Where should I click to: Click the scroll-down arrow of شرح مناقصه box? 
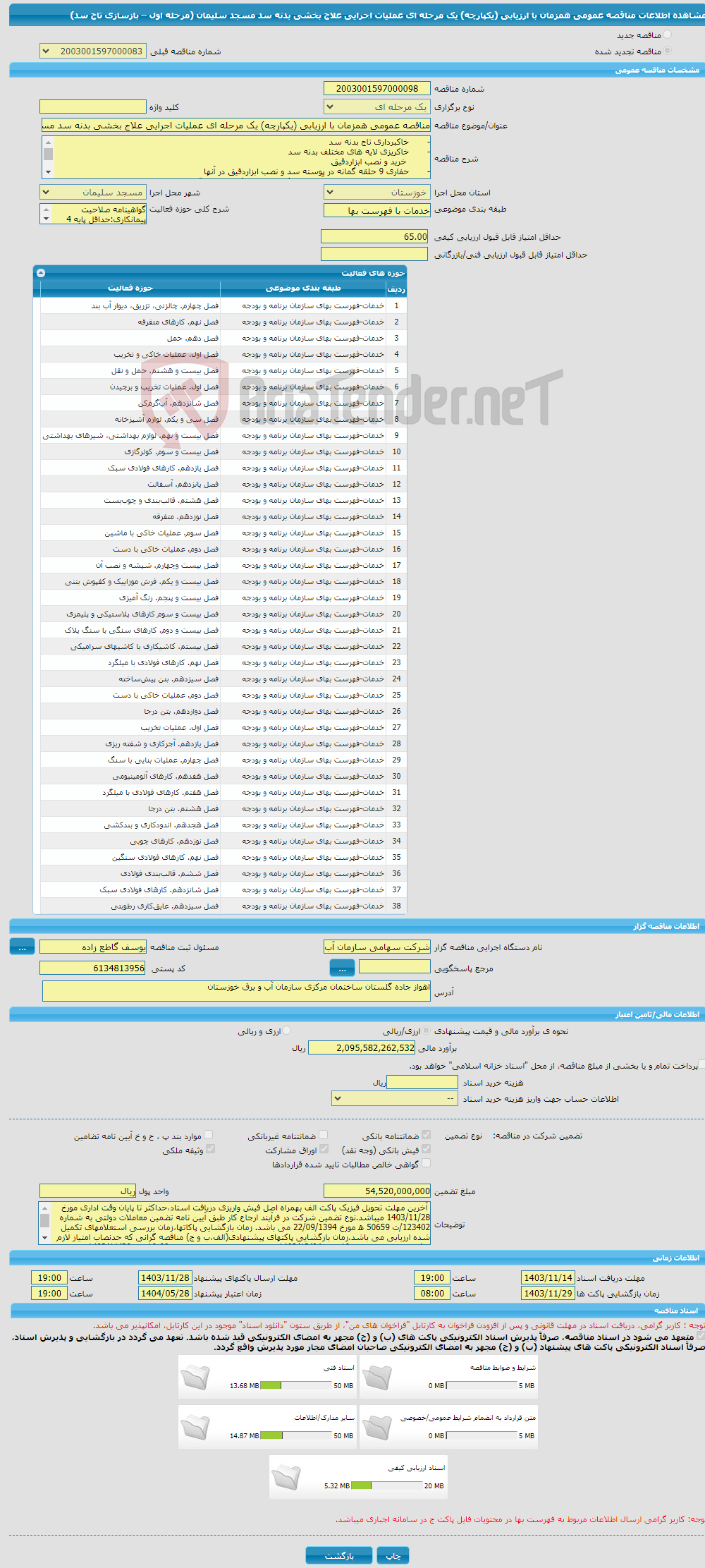pos(48,171)
